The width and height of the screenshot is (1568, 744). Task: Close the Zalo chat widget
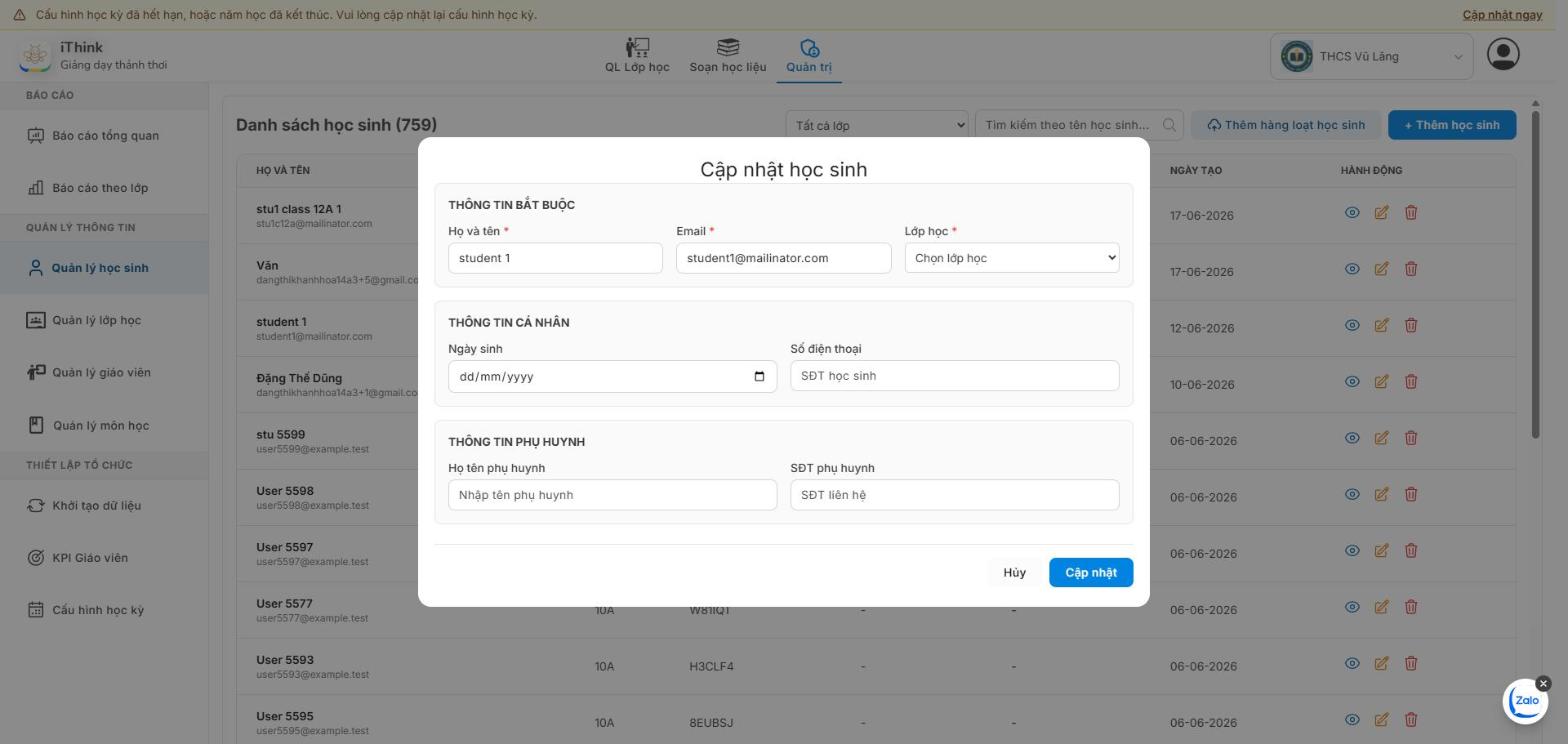1543,684
